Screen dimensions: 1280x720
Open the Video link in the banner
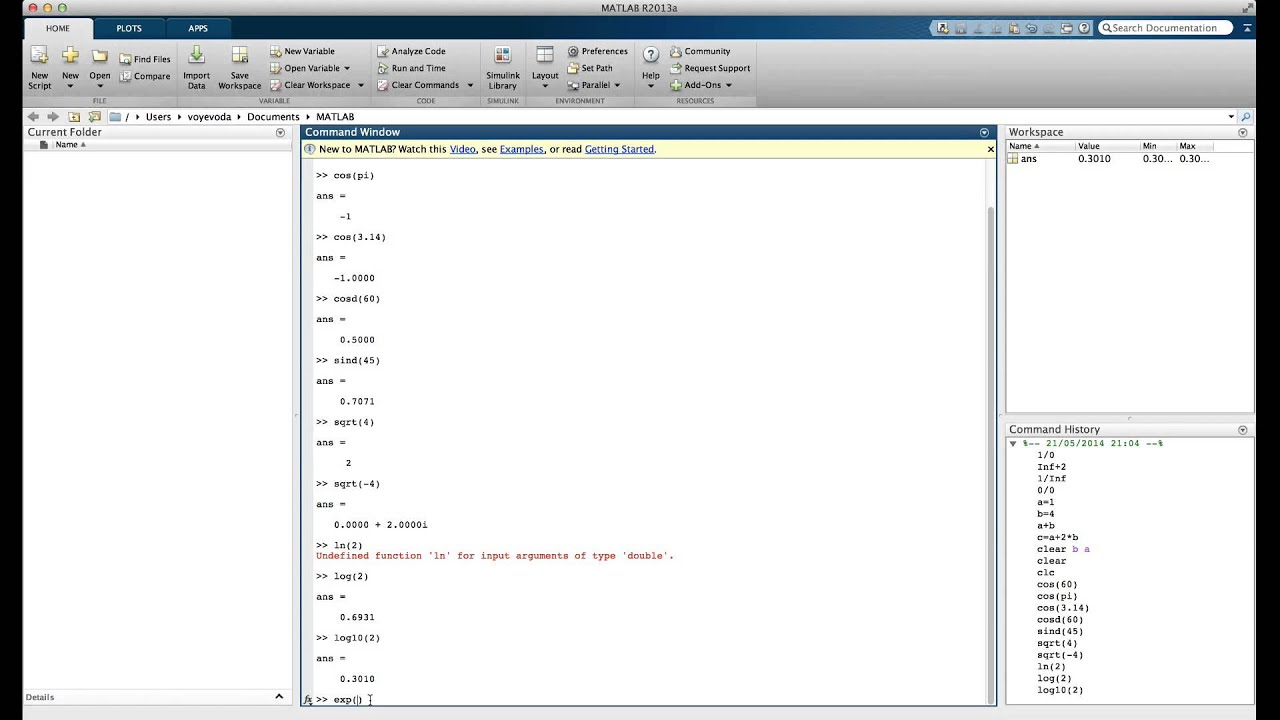(x=462, y=149)
